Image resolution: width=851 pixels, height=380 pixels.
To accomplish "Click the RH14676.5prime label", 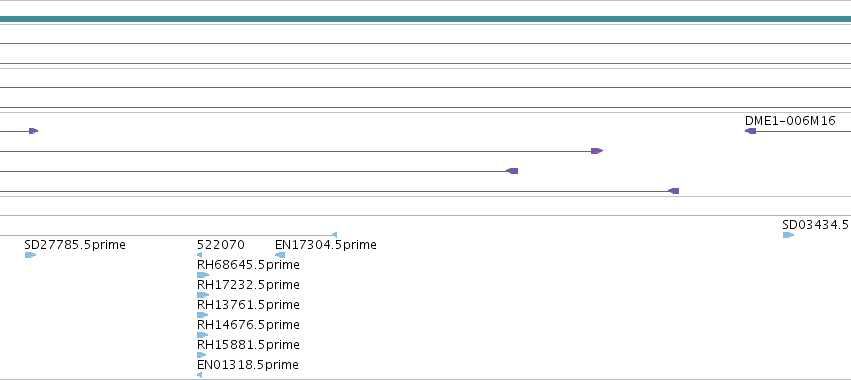I will pyautogui.click(x=248, y=325).
